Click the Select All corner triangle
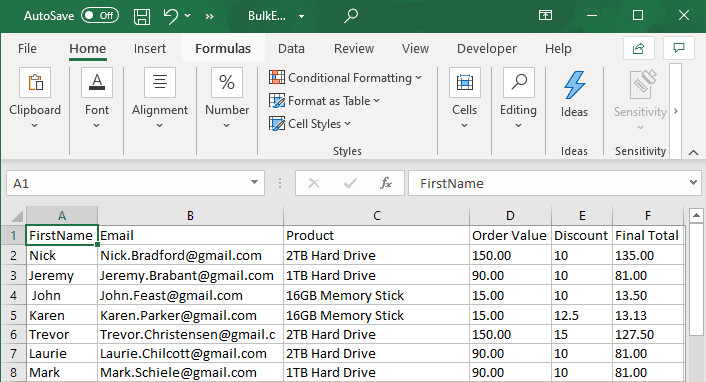 pyautogui.click(x=16, y=216)
